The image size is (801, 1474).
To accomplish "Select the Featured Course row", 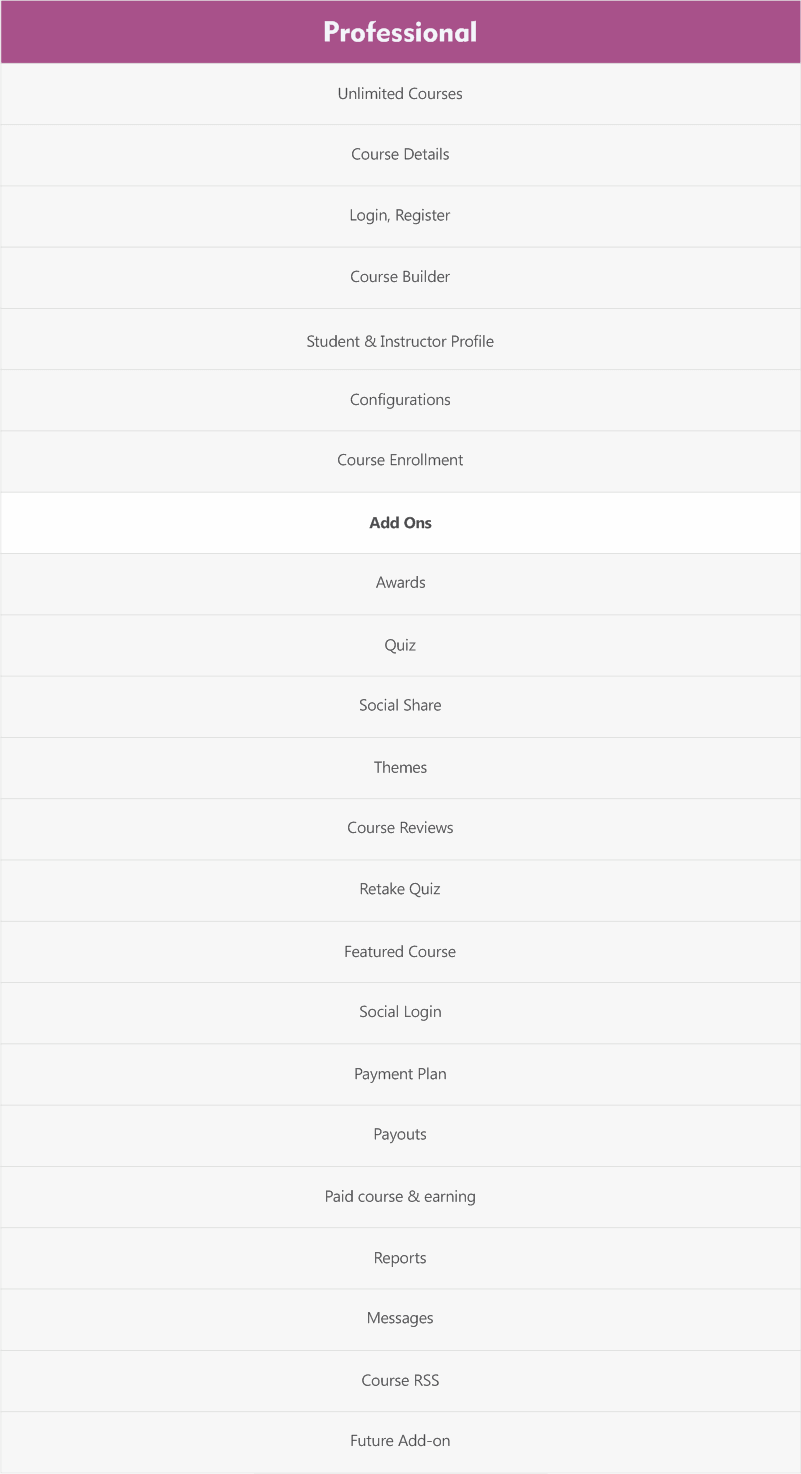I will click(400, 952).
